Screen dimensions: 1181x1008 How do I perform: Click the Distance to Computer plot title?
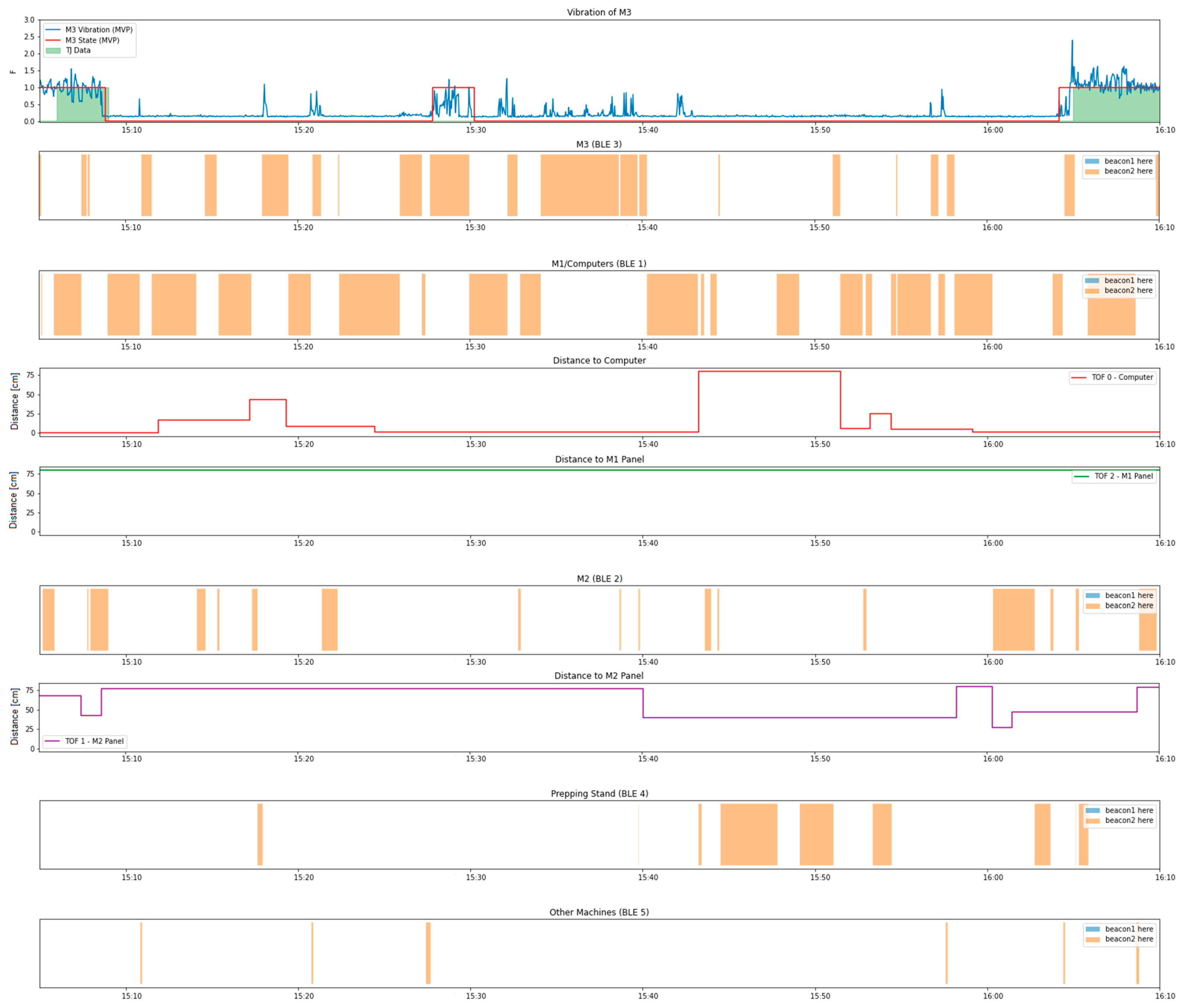[599, 361]
